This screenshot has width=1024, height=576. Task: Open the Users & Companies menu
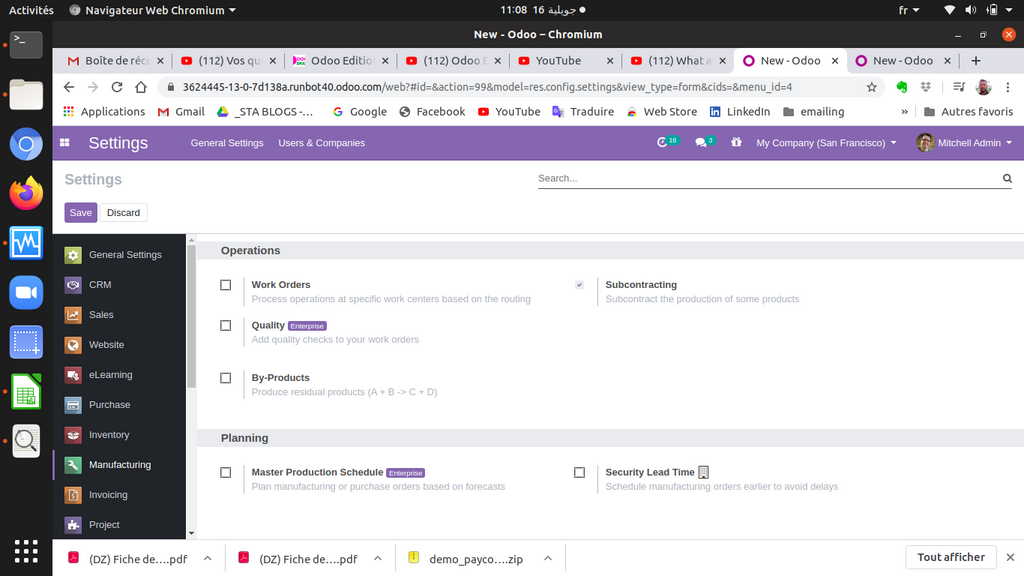click(321, 143)
